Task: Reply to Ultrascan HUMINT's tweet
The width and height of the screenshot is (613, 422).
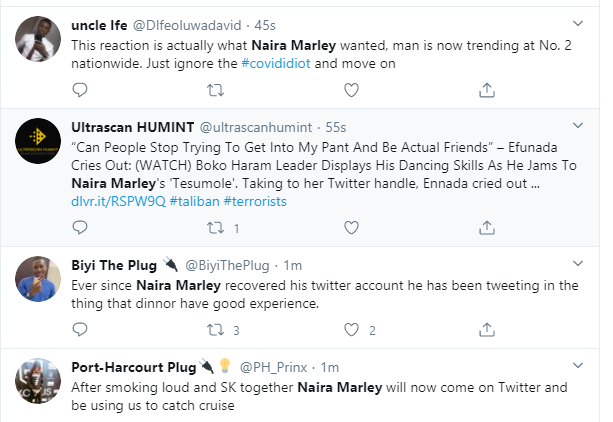Action: coord(79,229)
